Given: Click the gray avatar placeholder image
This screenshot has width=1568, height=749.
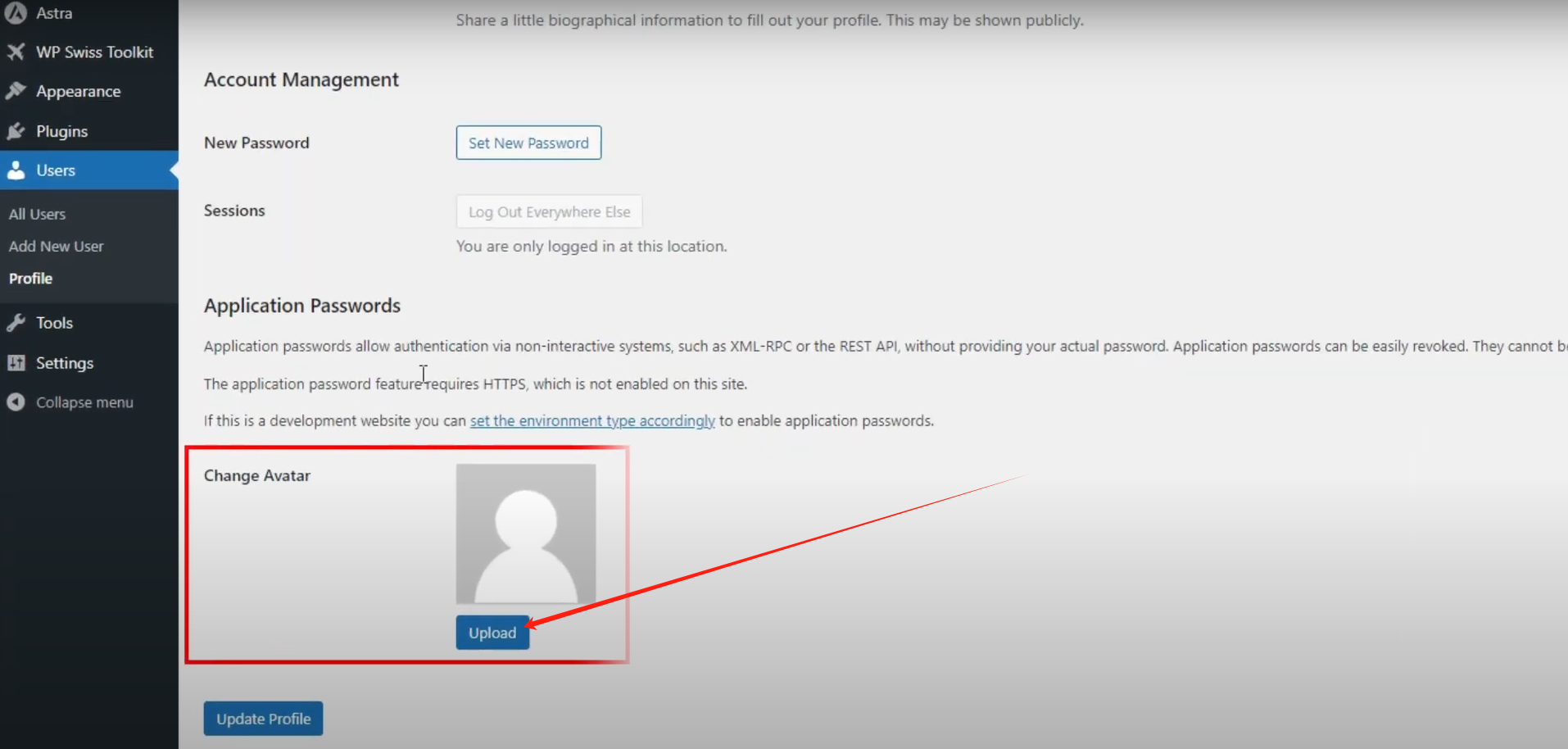Looking at the screenshot, I should pos(525,533).
